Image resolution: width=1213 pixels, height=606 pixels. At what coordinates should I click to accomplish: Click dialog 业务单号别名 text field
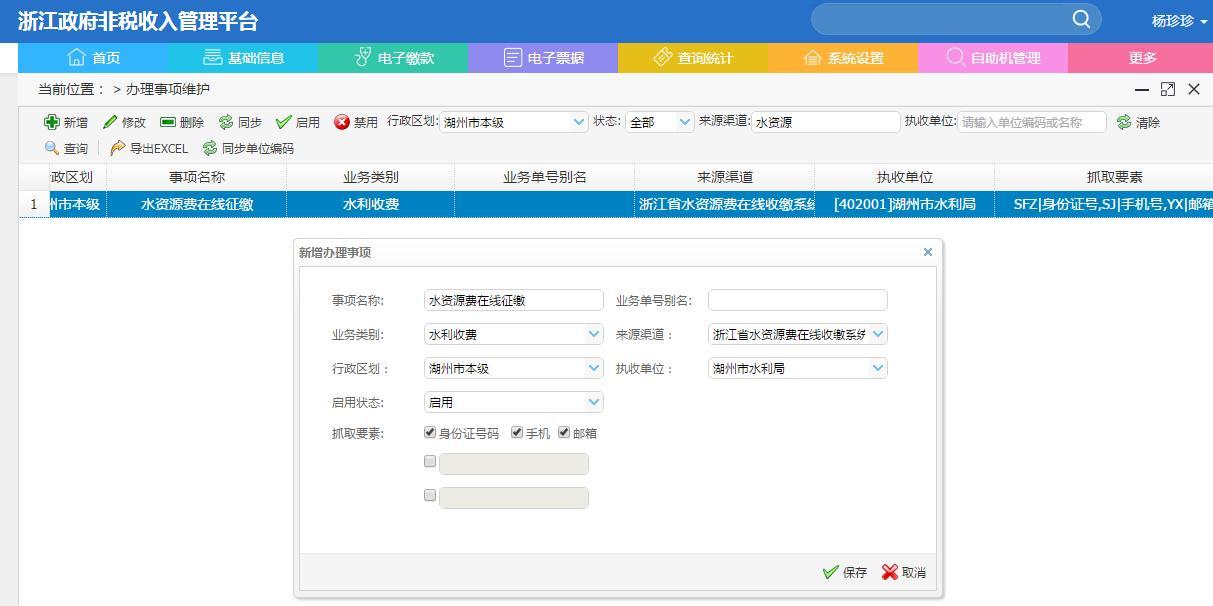click(x=798, y=300)
